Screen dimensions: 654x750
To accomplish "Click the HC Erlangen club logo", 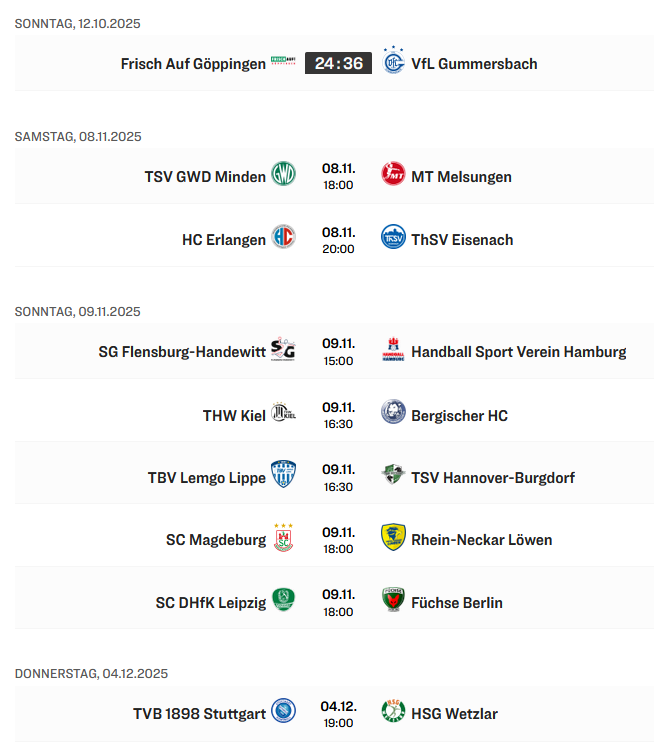I will tap(284, 238).
